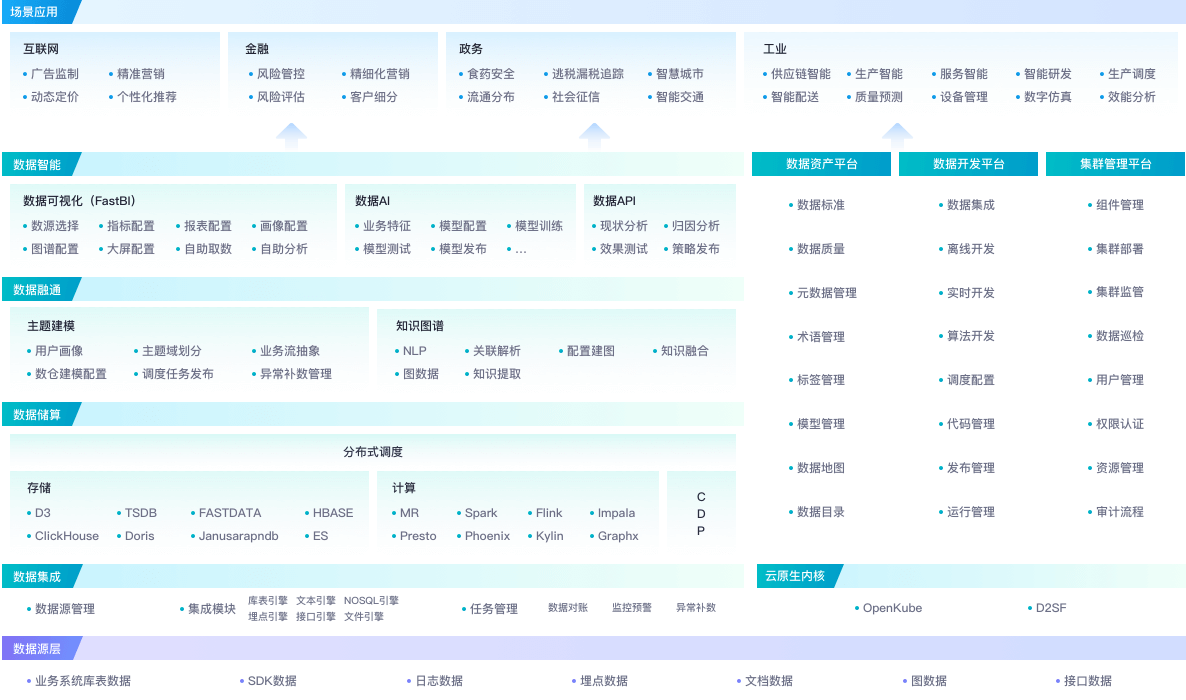Select the CDP box beside 计算

tap(701, 514)
